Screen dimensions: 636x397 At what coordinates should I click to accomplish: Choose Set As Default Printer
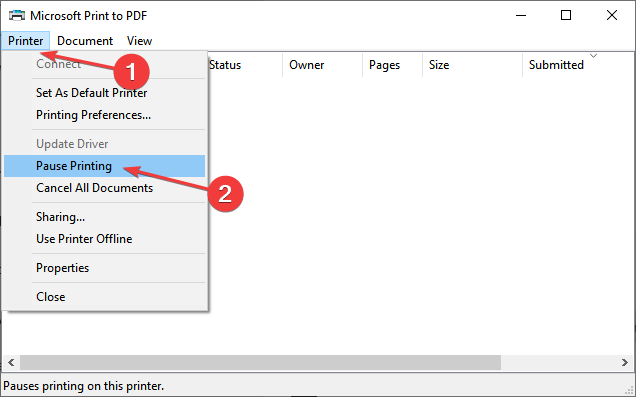click(105, 93)
